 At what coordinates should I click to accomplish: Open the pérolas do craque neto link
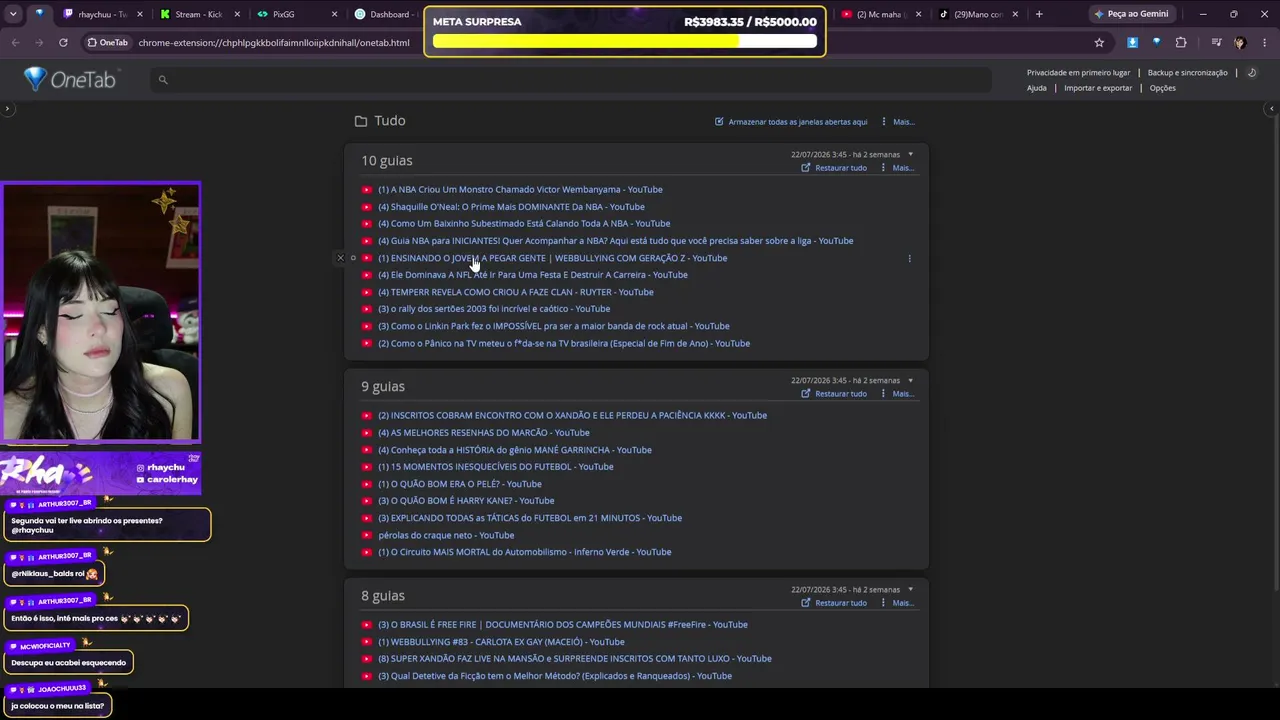pyautogui.click(x=446, y=535)
